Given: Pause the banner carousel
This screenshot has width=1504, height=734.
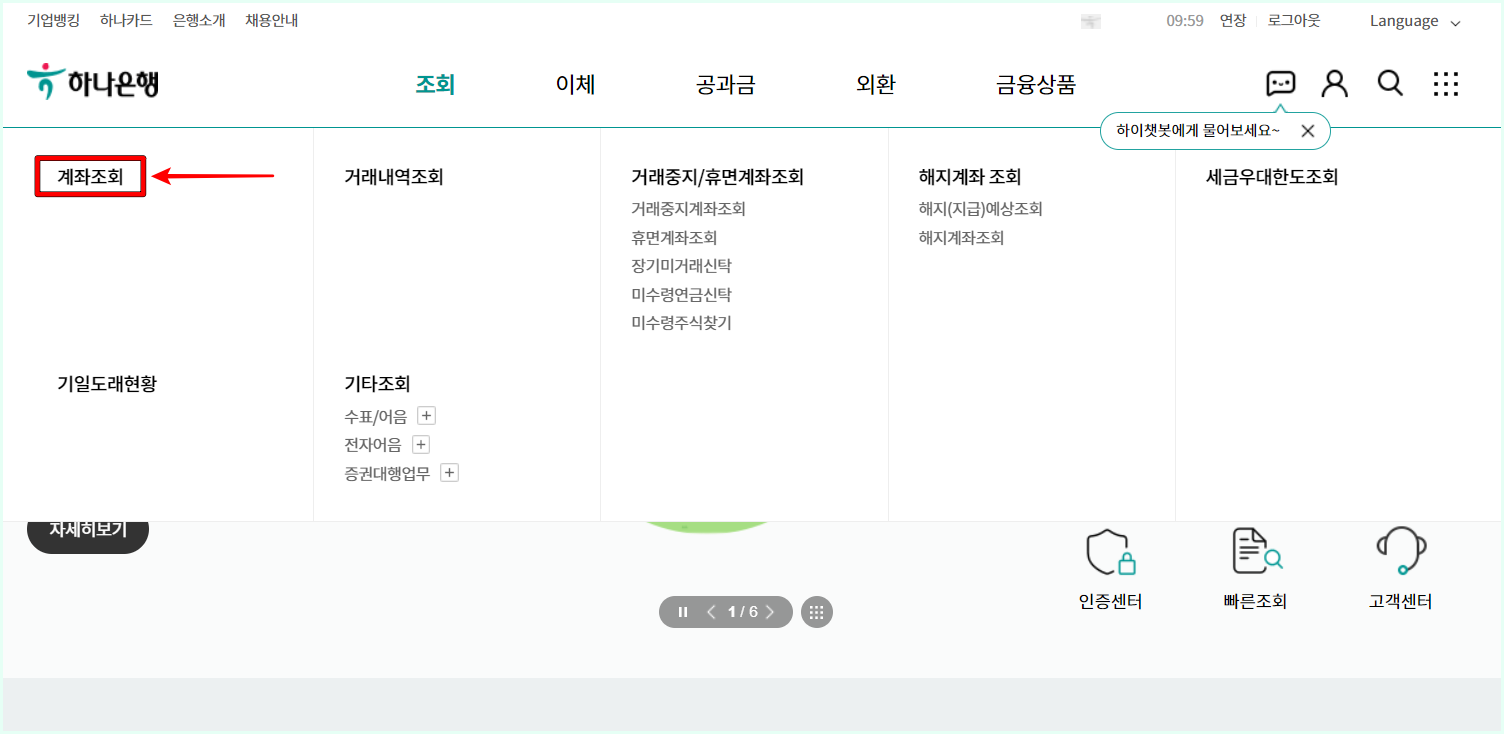Looking at the screenshot, I should click(x=683, y=611).
